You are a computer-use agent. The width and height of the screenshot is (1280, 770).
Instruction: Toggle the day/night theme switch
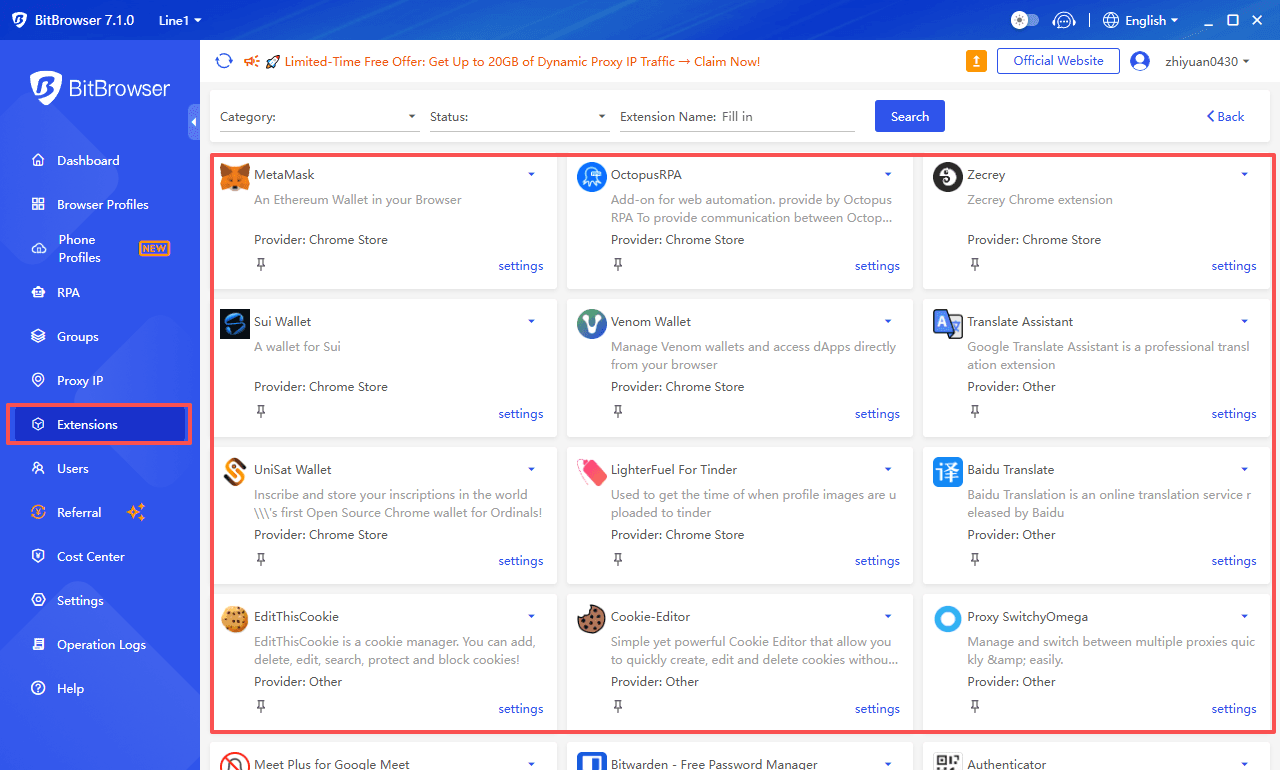1023,19
